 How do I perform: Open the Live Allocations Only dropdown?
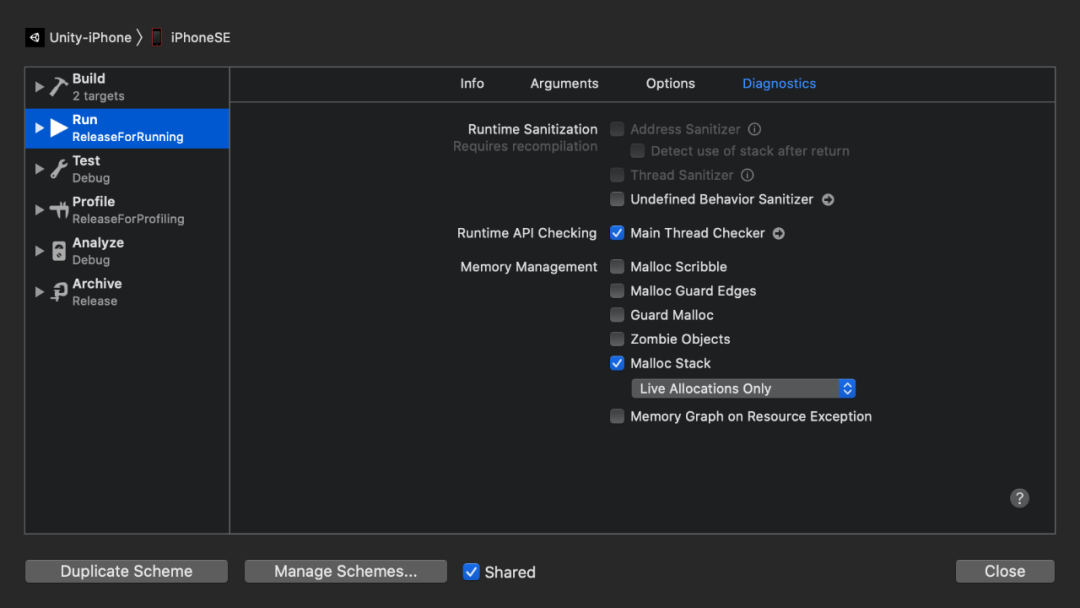(743, 388)
